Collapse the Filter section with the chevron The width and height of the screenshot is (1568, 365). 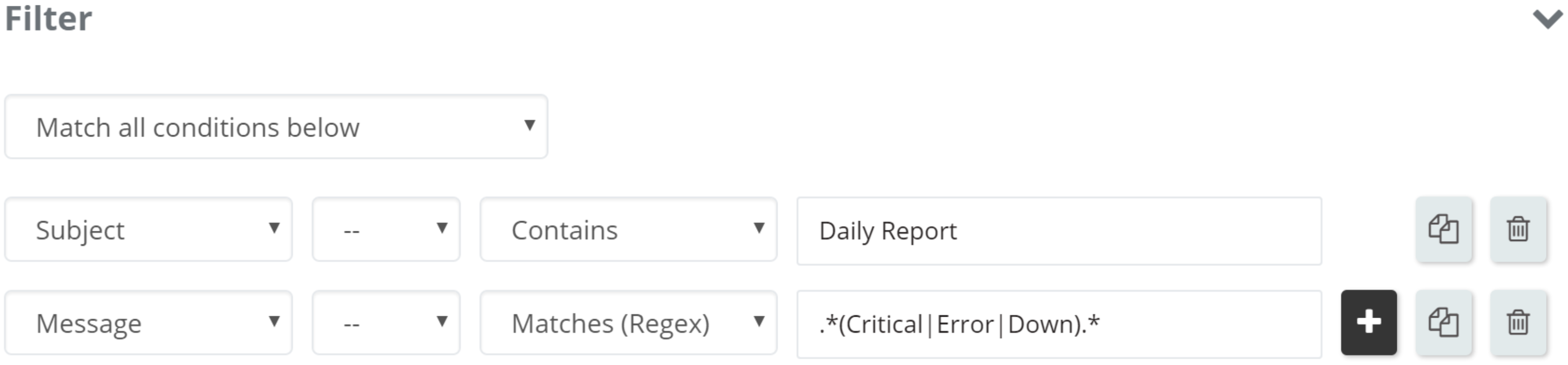1548,19
